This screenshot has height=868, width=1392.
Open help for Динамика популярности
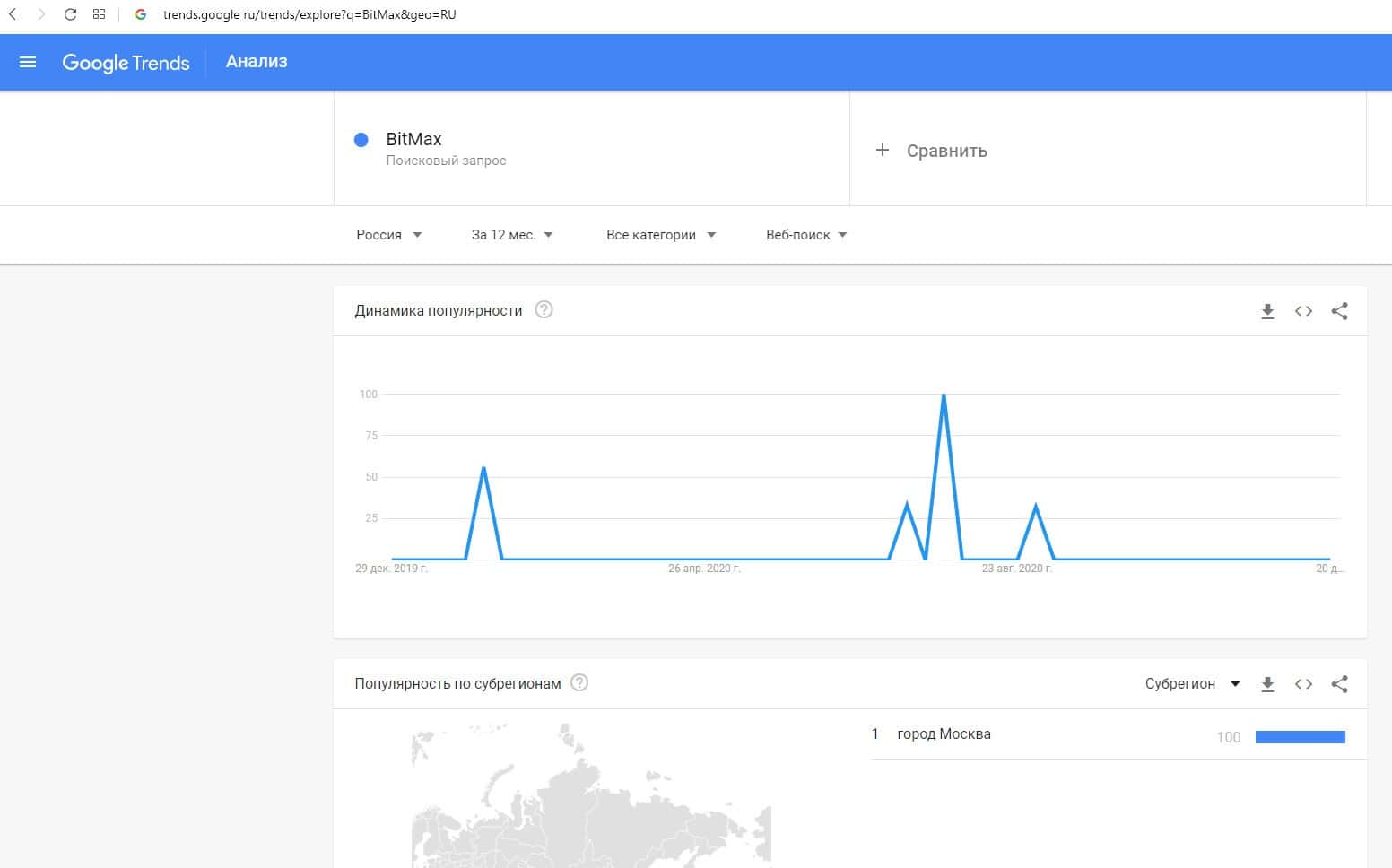[x=544, y=310]
